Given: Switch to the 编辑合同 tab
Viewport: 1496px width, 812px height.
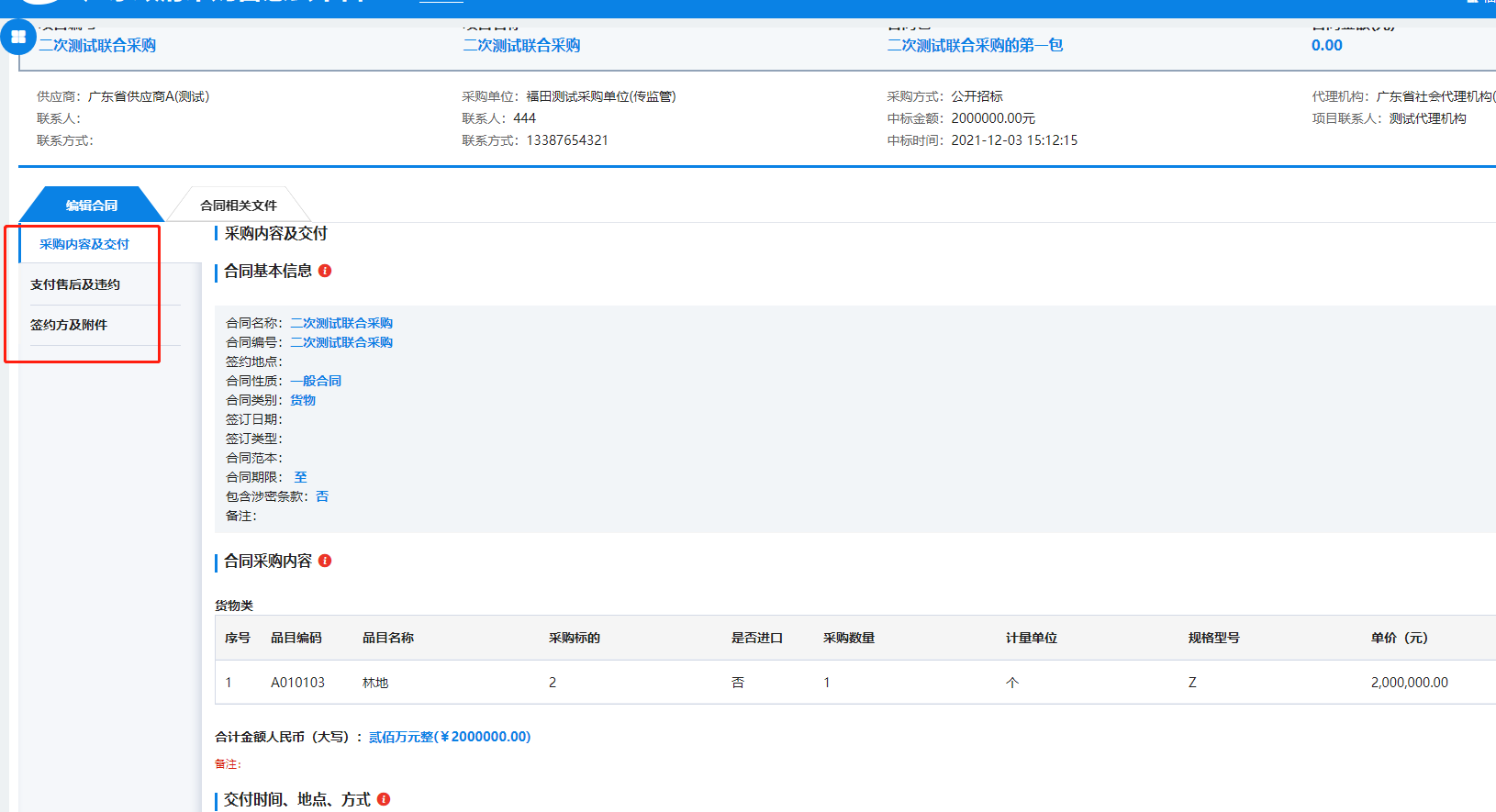Looking at the screenshot, I should coord(92,206).
